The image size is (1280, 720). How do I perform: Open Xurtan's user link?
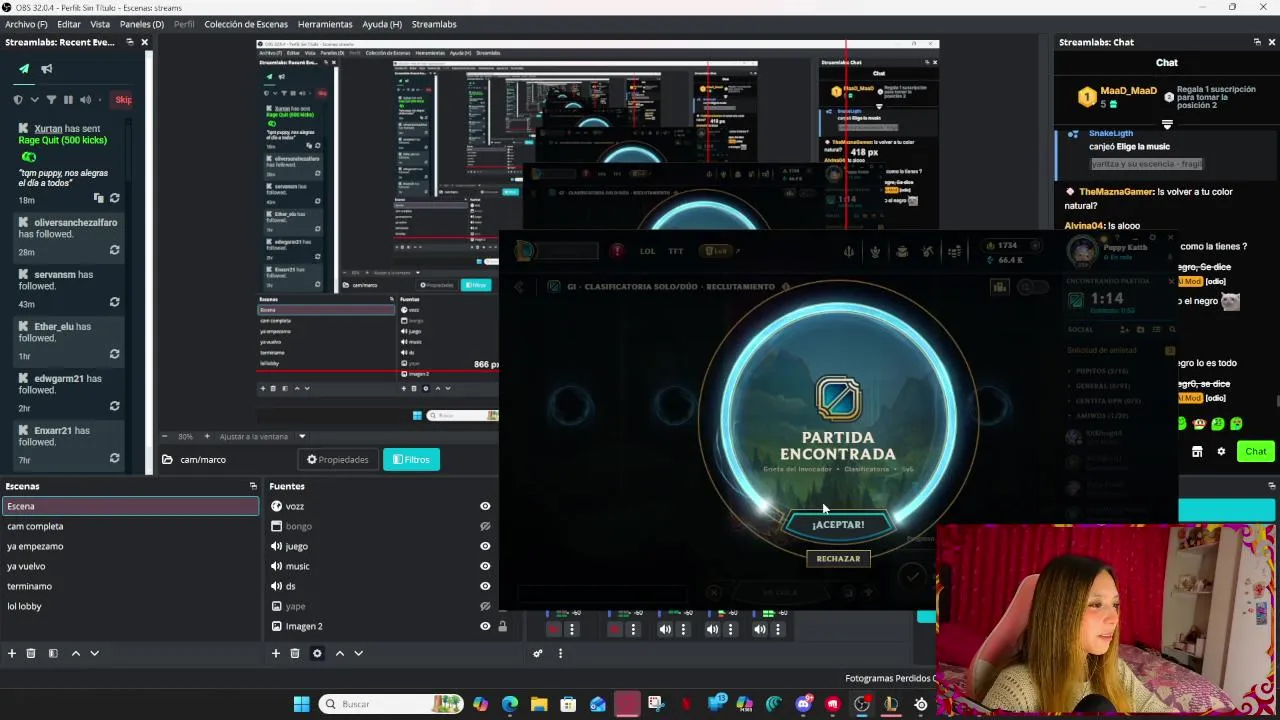point(48,129)
